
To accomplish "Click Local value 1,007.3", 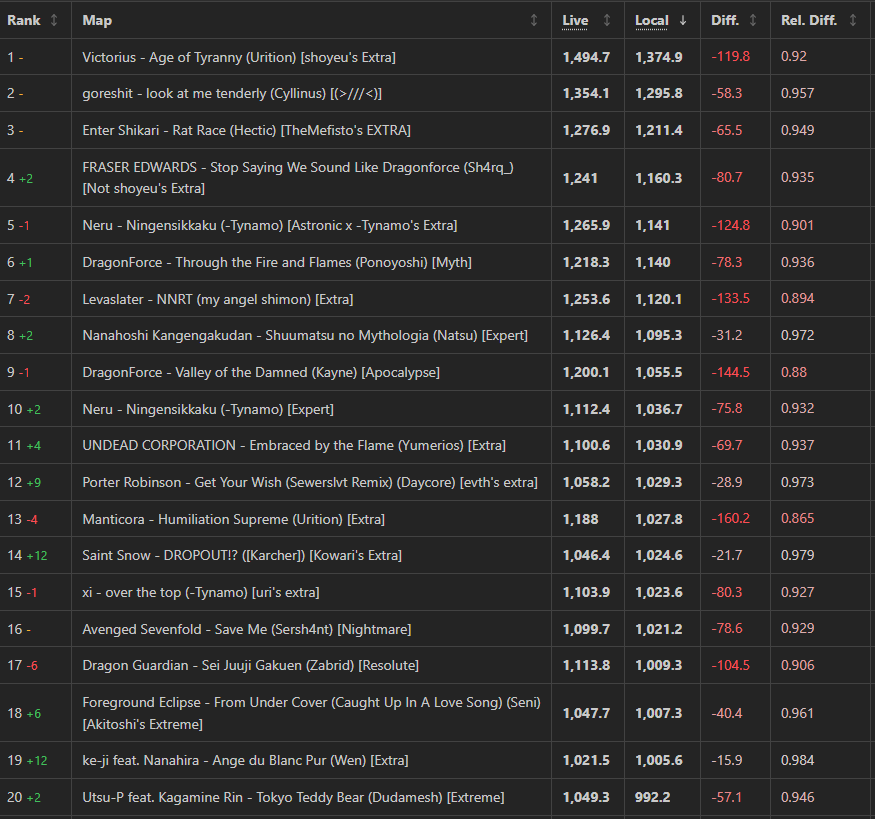I will click(658, 713).
